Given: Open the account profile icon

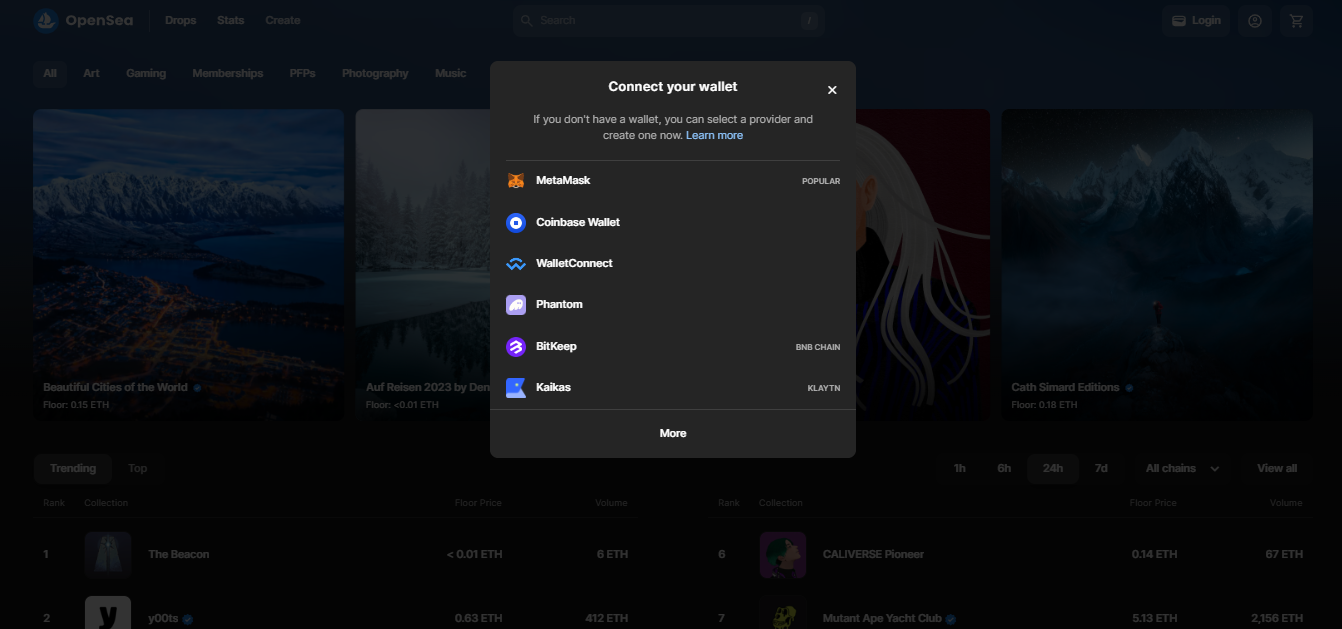Looking at the screenshot, I should coord(1255,20).
